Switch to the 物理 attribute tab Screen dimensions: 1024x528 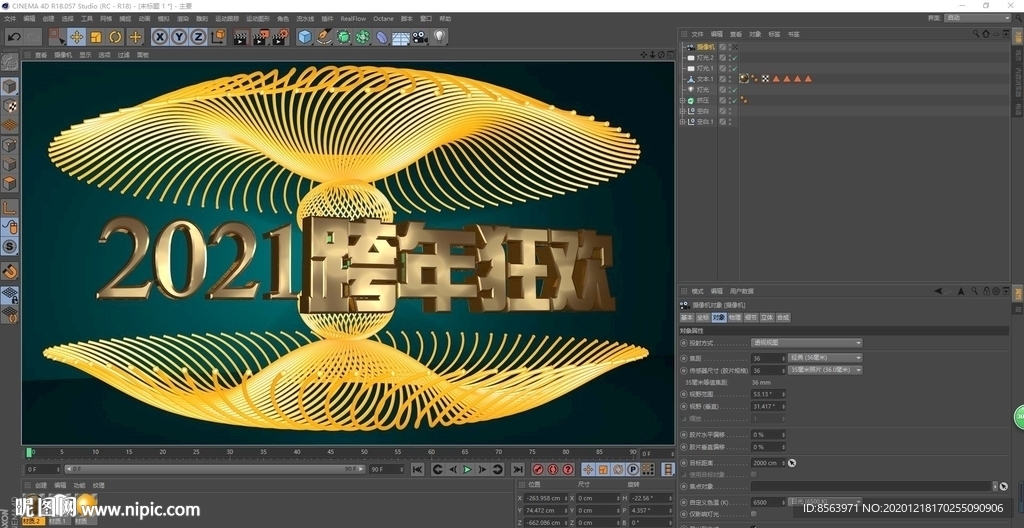coord(734,317)
